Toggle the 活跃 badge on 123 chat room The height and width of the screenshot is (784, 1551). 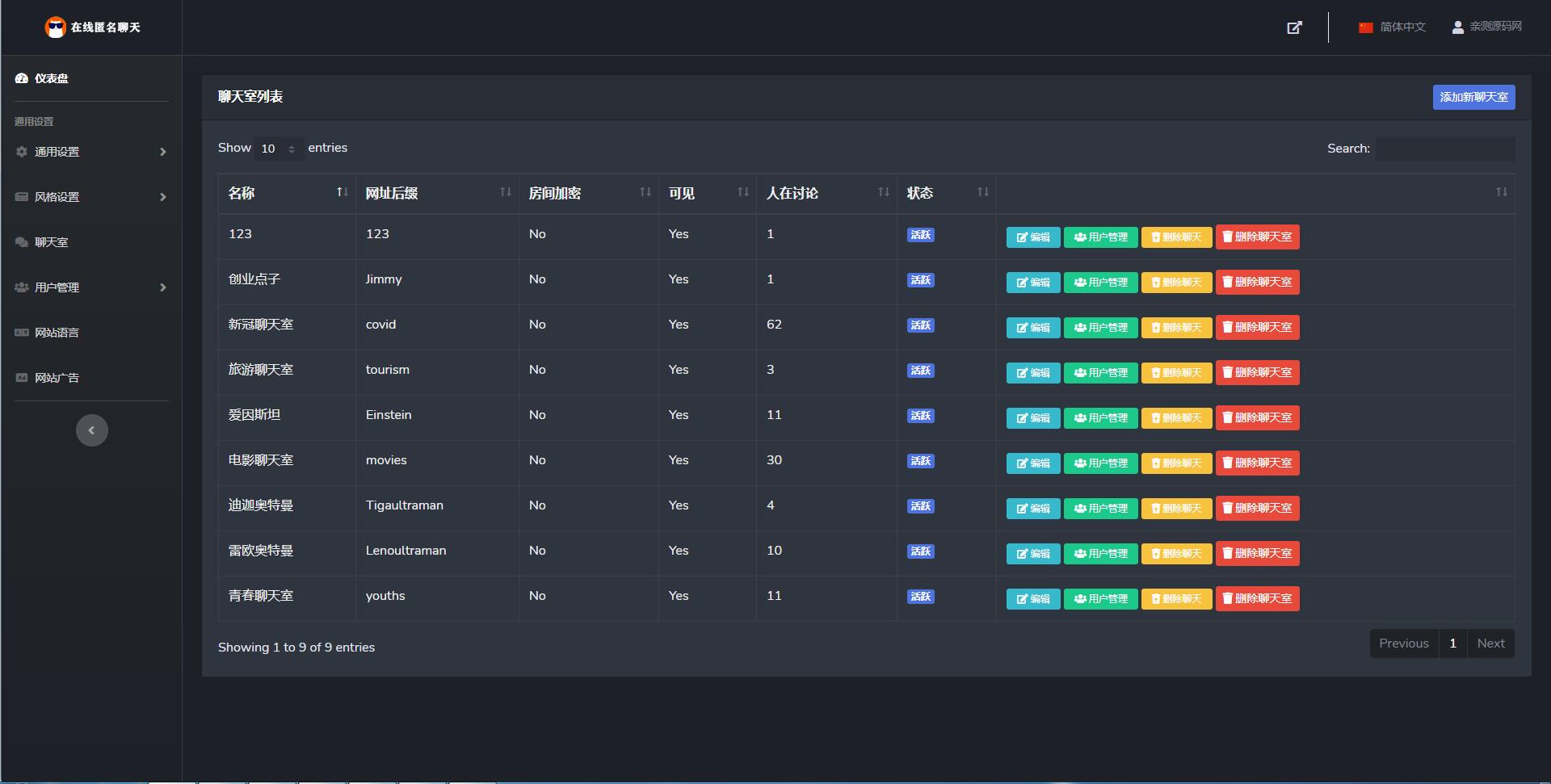(x=920, y=235)
